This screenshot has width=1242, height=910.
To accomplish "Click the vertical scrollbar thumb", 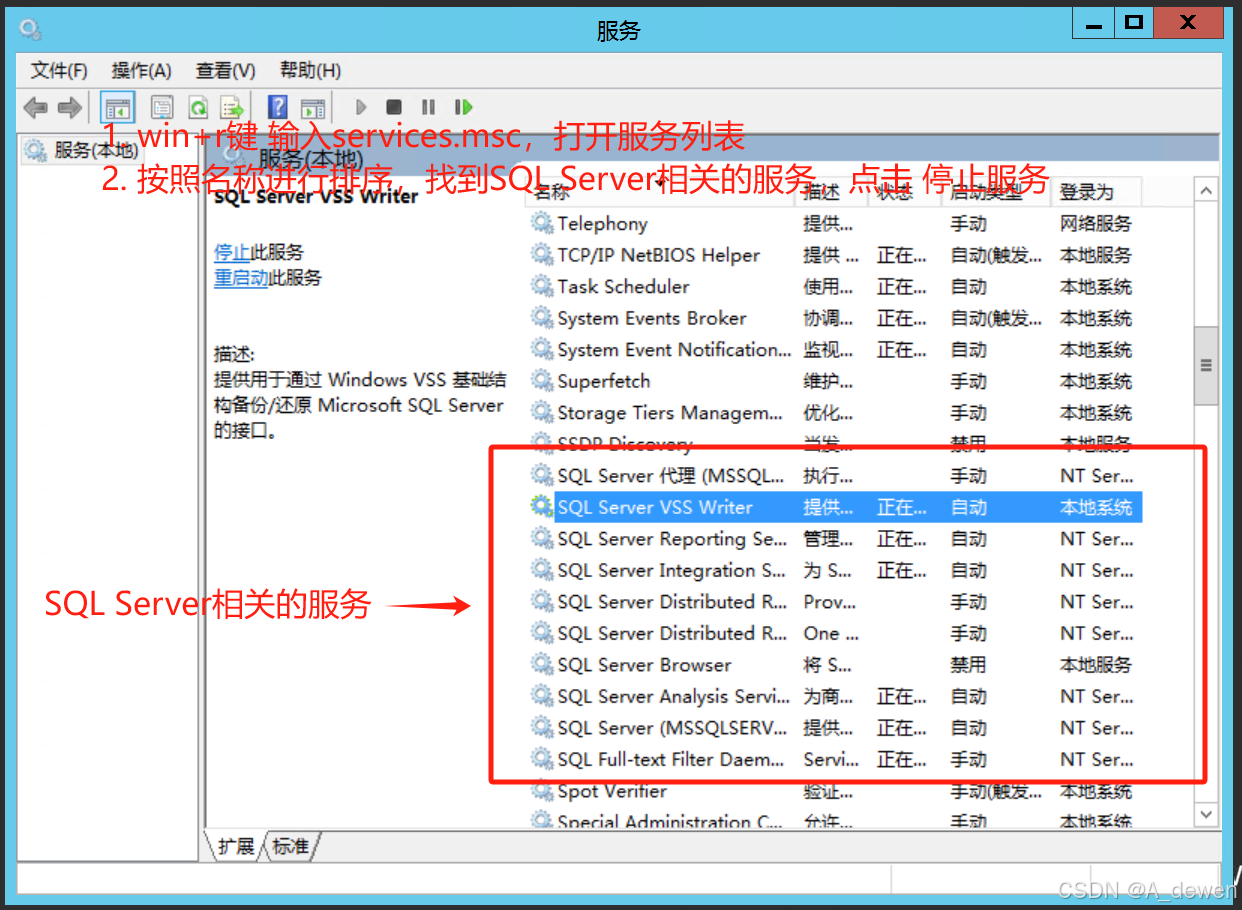I will pos(1207,365).
